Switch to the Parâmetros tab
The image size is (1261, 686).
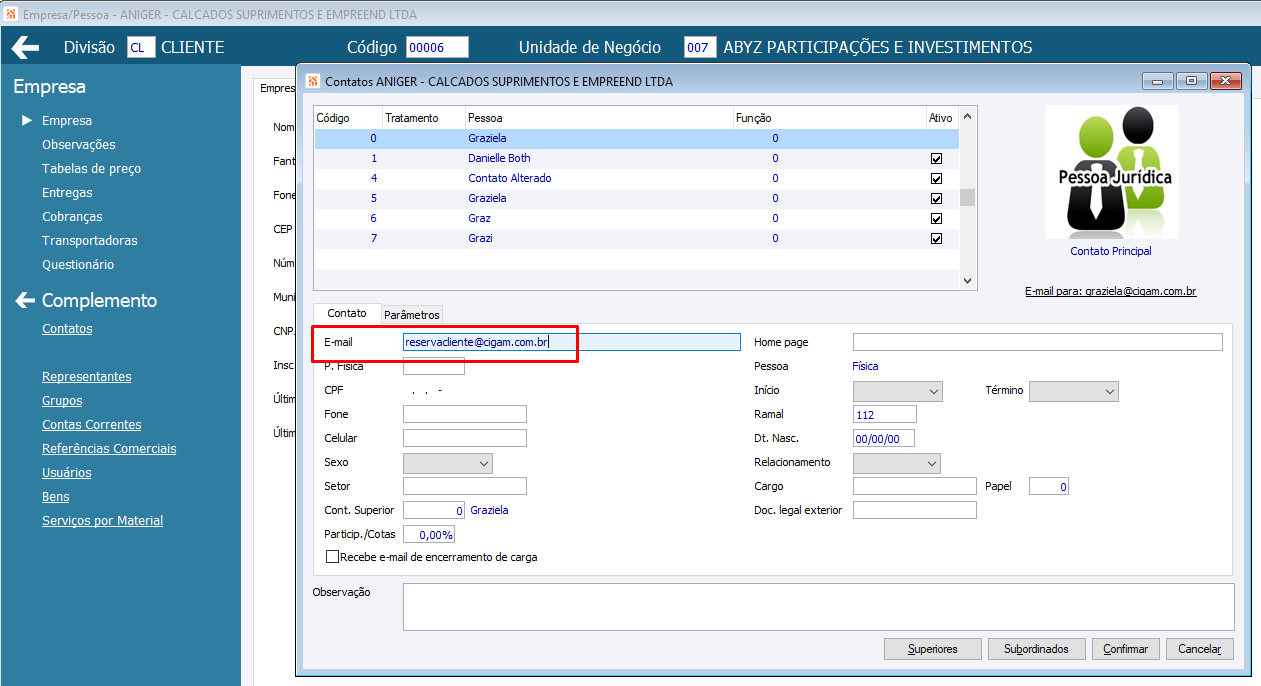pos(412,315)
